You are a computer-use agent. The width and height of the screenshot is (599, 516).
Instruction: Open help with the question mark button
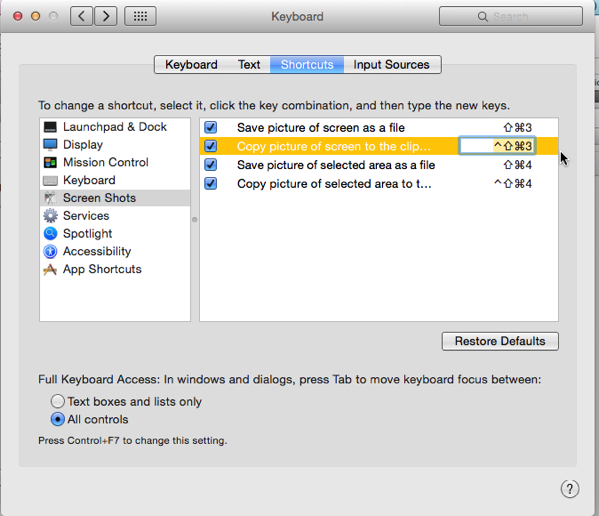[570, 489]
